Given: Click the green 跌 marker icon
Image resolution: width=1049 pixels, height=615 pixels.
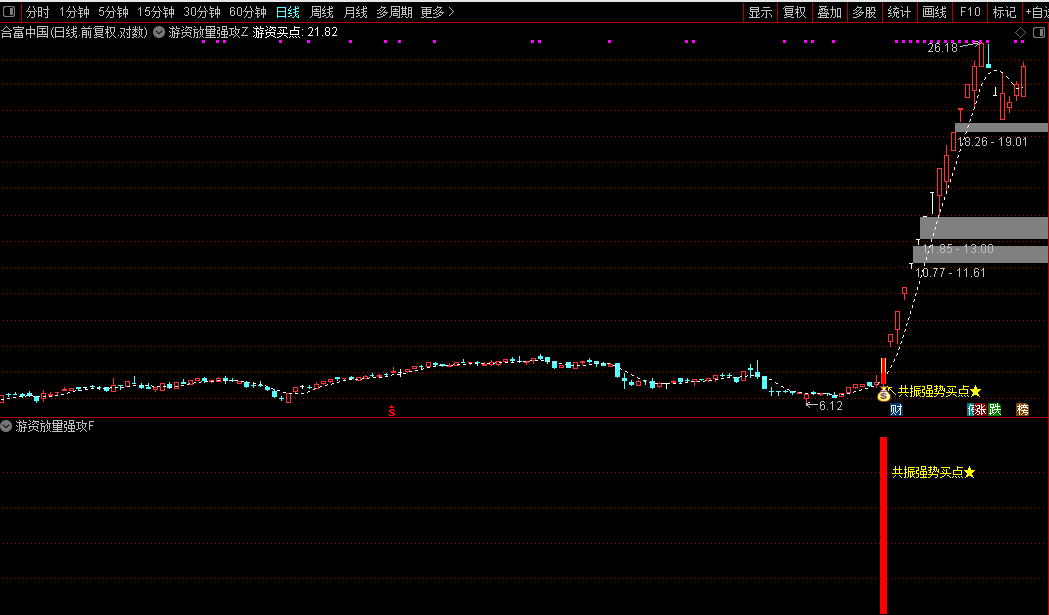Looking at the screenshot, I should (x=994, y=409).
